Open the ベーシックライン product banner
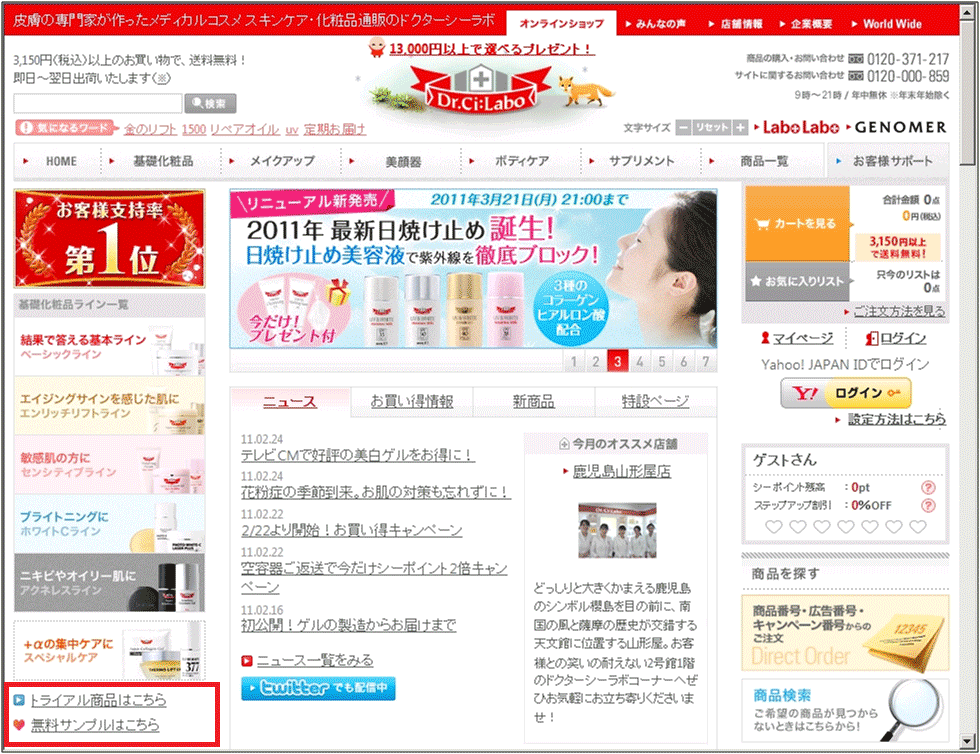980x754 pixels. pos(109,346)
